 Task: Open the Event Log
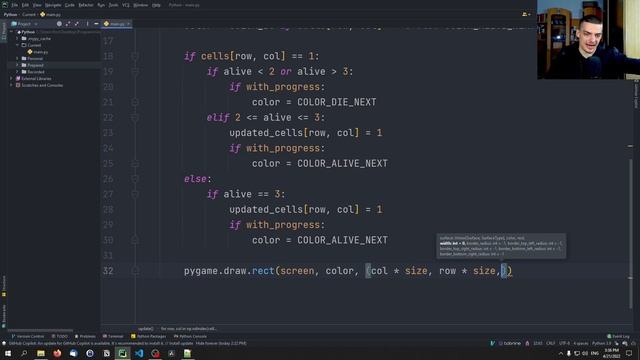click(x=618, y=336)
